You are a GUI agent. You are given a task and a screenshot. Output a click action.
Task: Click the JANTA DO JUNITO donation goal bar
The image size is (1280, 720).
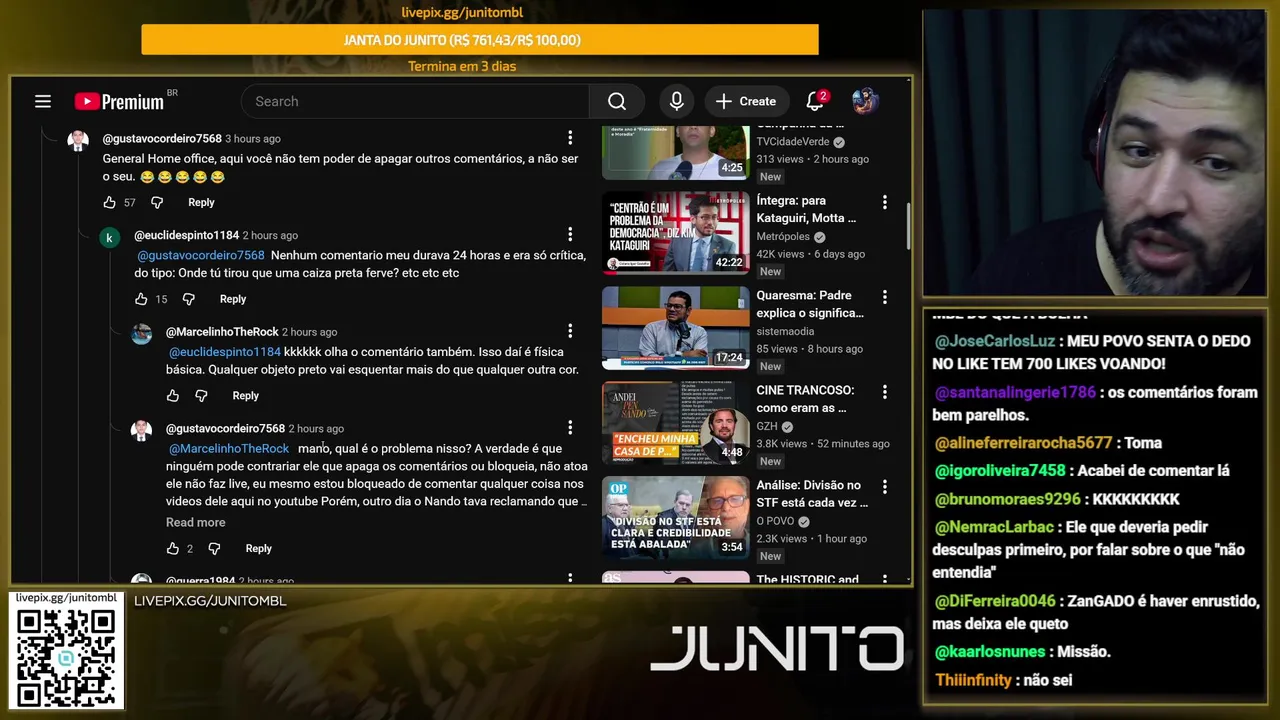tap(480, 40)
